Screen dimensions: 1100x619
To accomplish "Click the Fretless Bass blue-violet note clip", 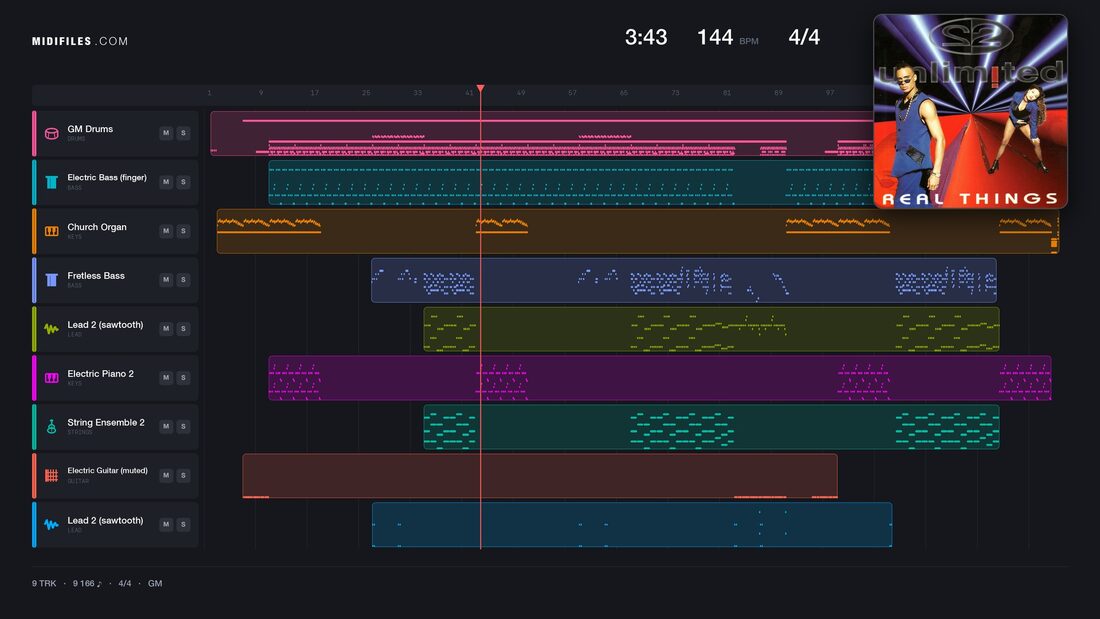I will click(x=684, y=280).
